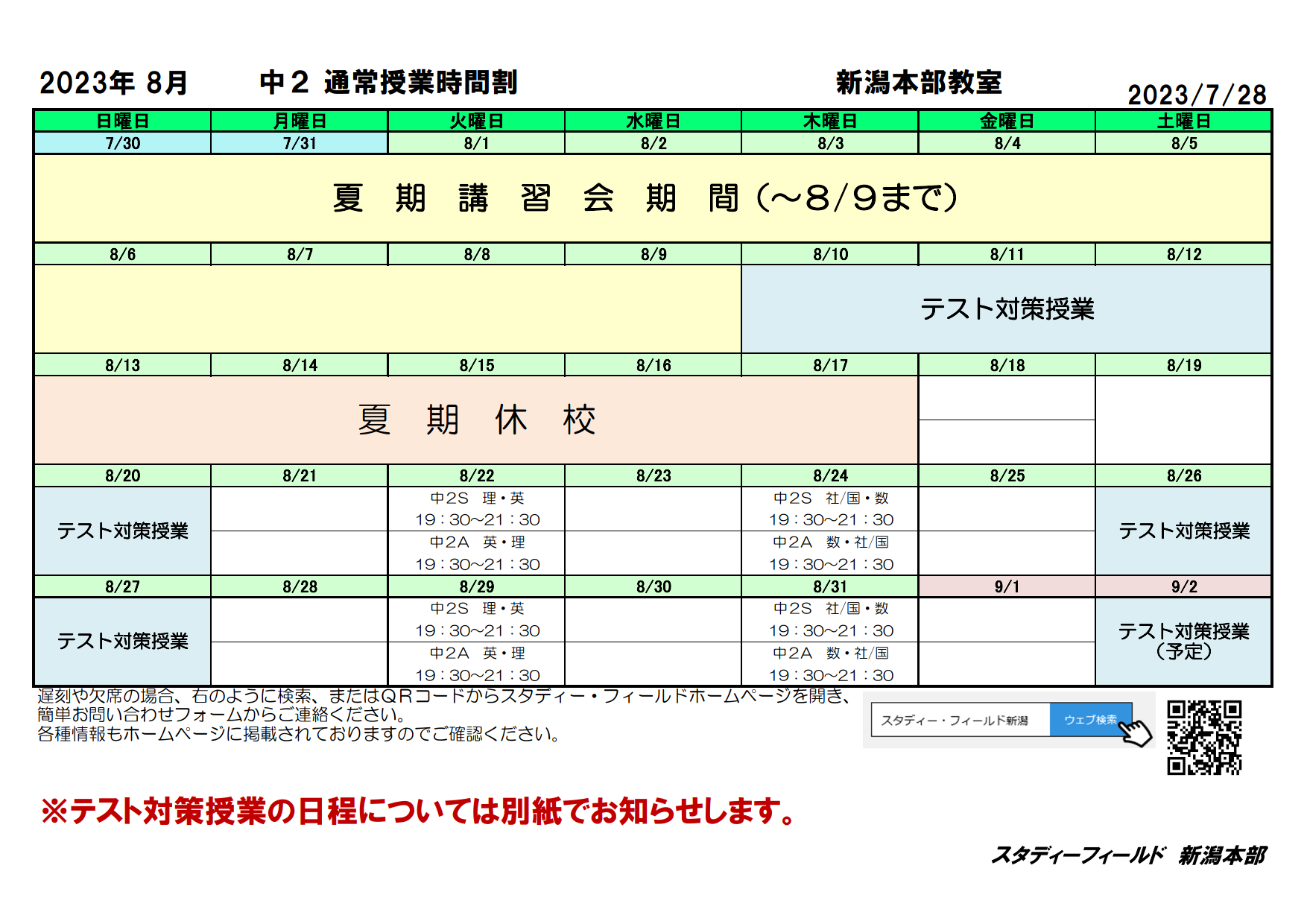The height and width of the screenshot is (924, 1307).
Task: Click the 遅刻や欠席の場合 instruction line
Action: (445, 696)
